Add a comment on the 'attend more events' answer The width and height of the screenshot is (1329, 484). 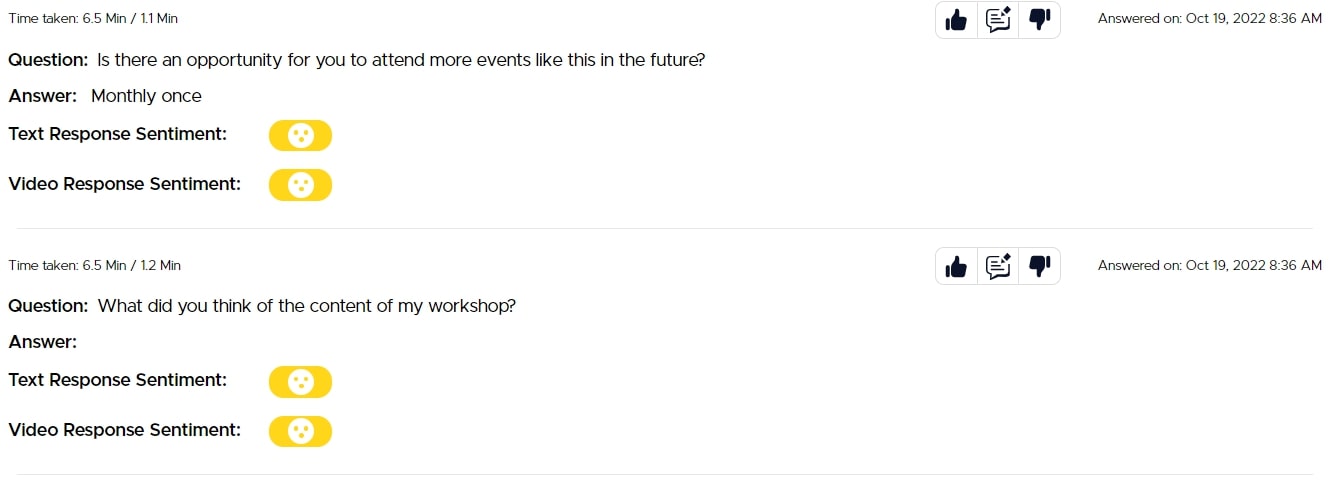[998, 20]
